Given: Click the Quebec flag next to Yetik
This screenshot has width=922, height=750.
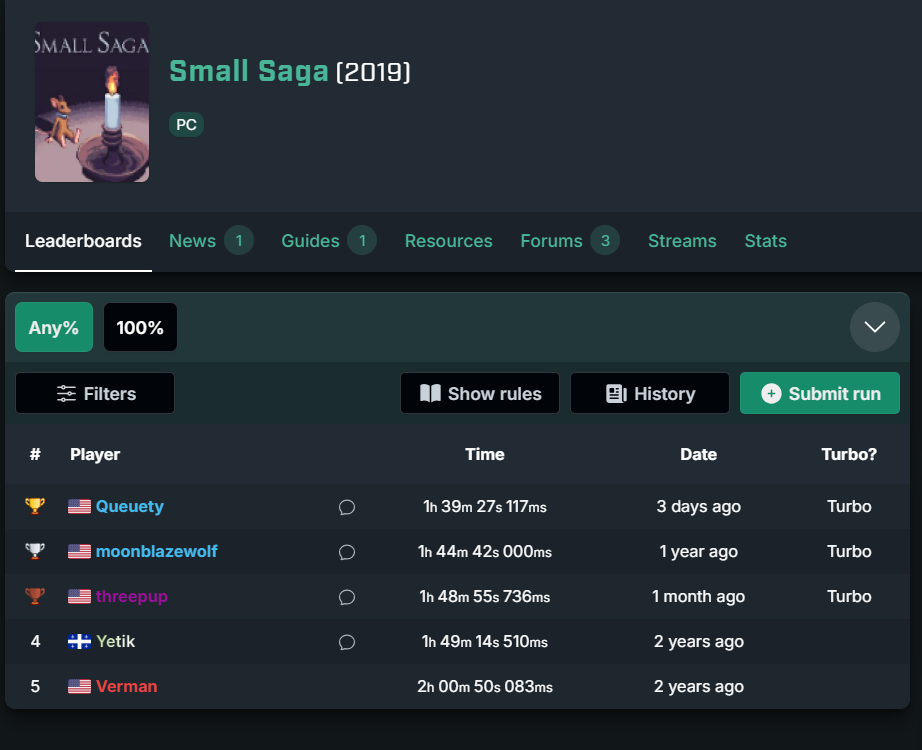Looking at the screenshot, I should tap(79, 641).
